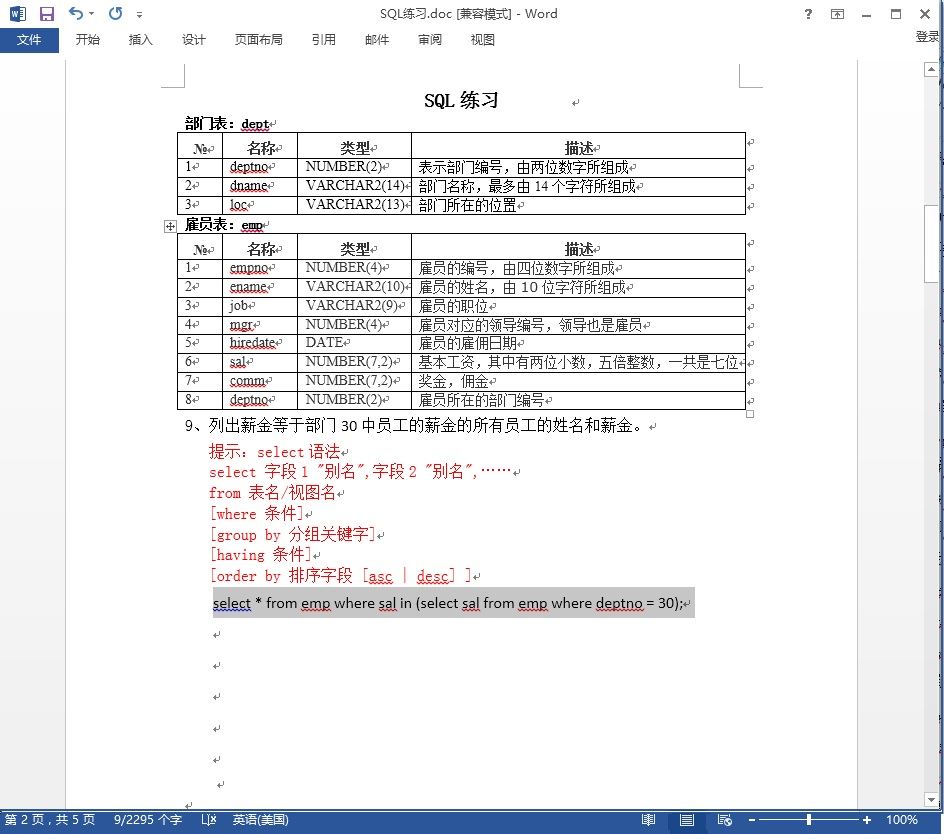Redo the last action

[116, 13]
